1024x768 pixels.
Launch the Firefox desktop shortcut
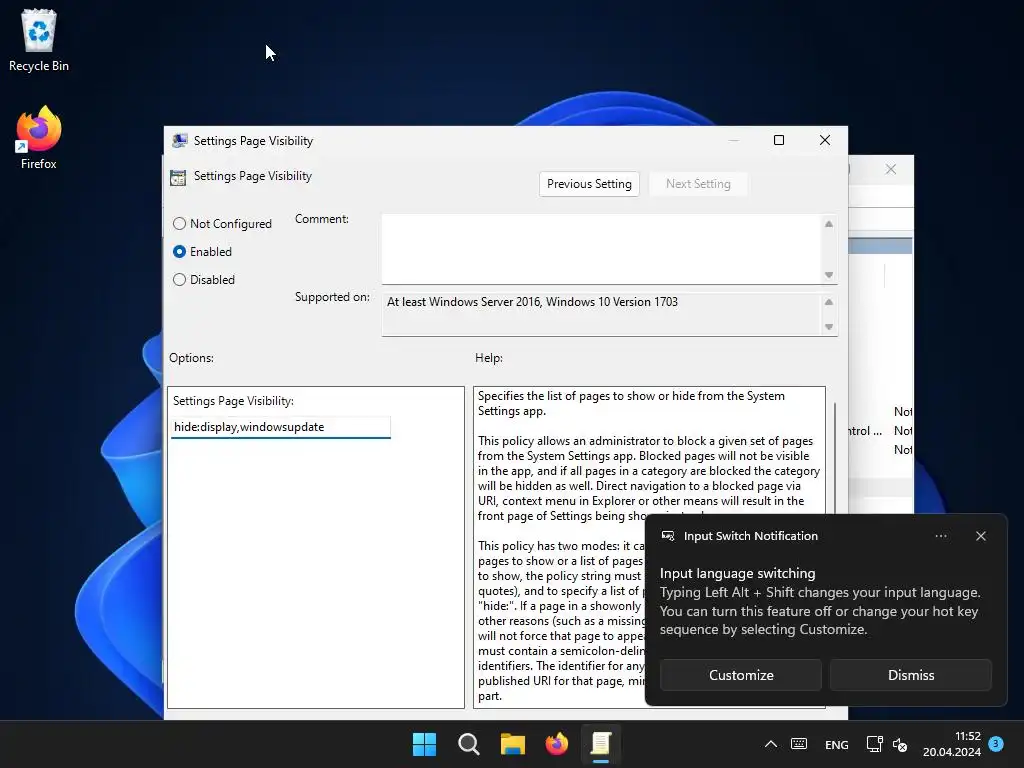39,138
